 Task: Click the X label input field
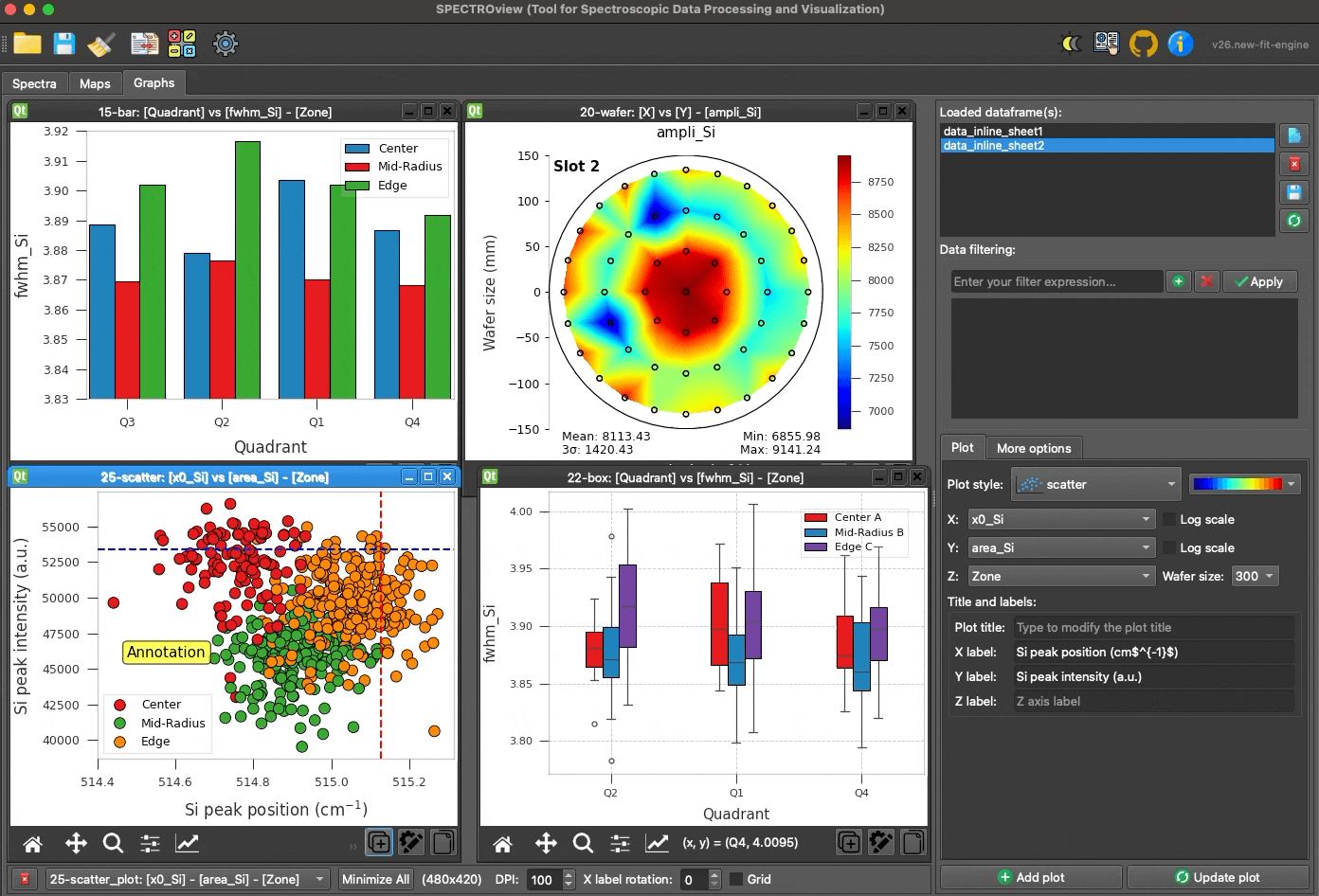[1154, 652]
